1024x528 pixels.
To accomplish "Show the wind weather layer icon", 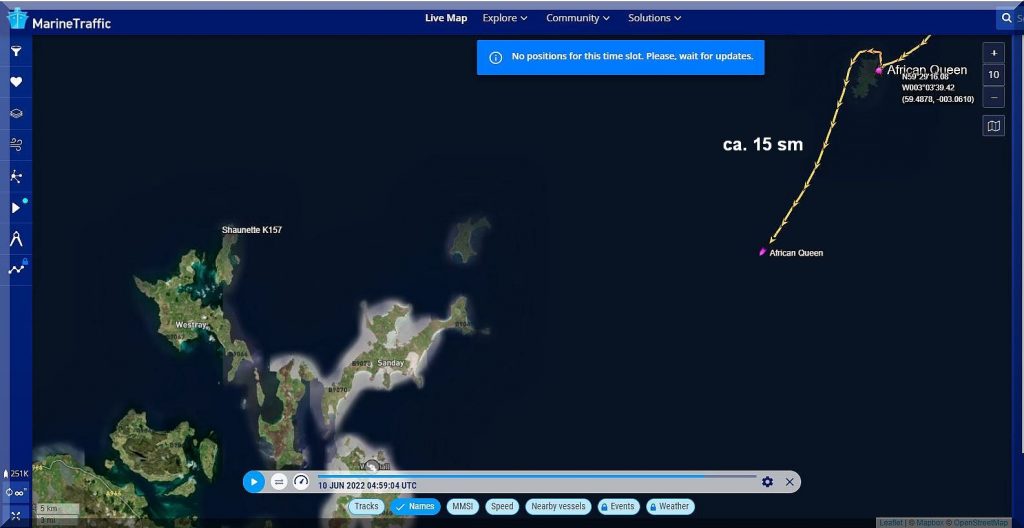I will click(16, 145).
